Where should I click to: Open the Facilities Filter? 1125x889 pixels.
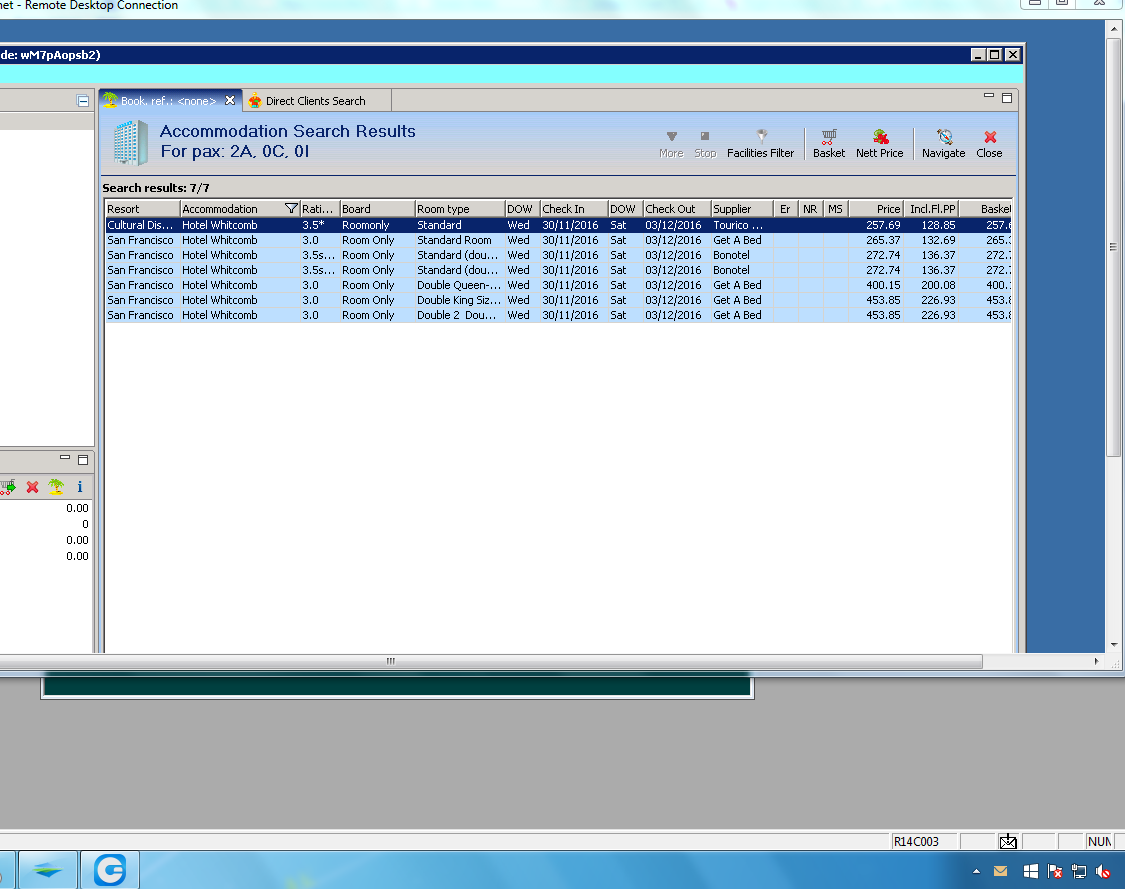[761, 144]
